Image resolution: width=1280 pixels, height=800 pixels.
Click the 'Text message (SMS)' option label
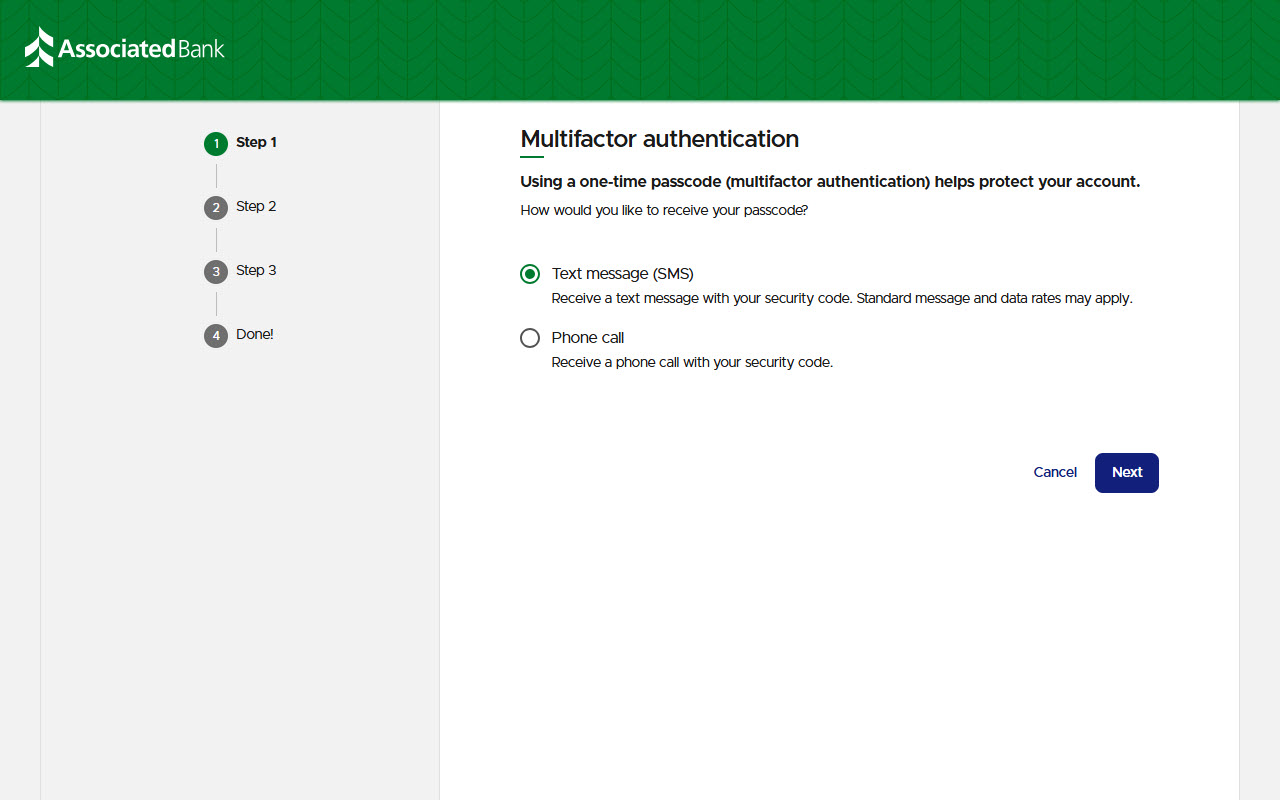(x=622, y=274)
